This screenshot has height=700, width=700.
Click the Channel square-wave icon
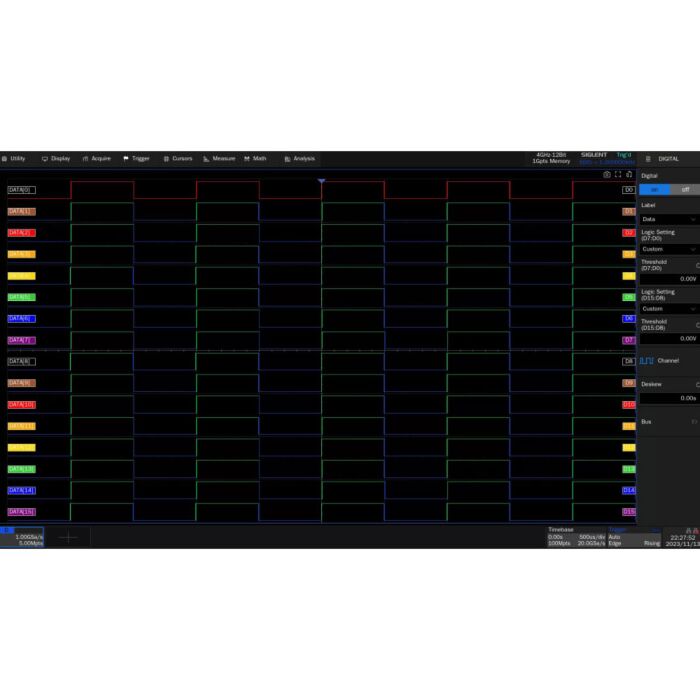point(647,361)
